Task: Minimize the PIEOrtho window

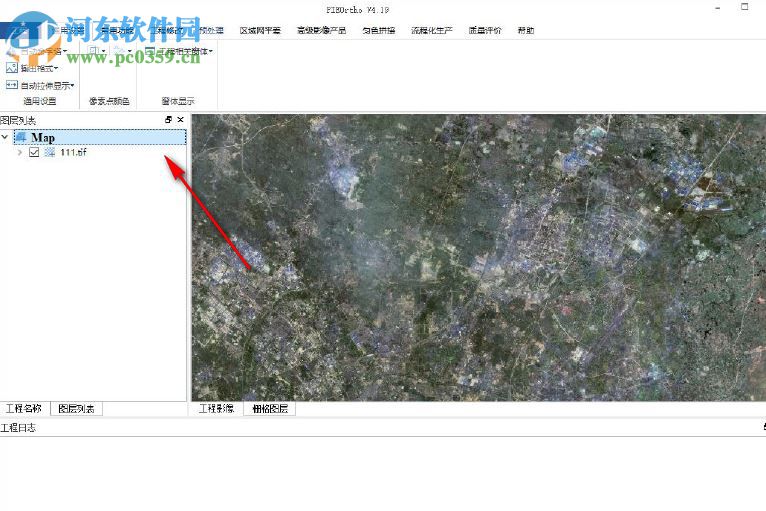Action: pyautogui.click(x=718, y=7)
